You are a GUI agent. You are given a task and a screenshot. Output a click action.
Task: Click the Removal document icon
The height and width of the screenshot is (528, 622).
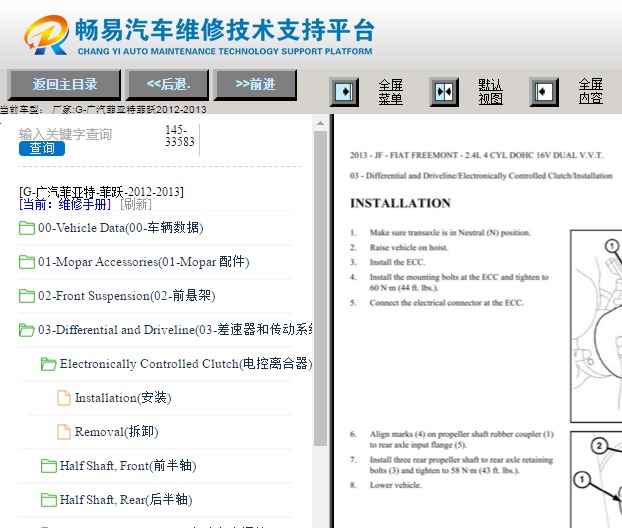[x=63, y=432]
